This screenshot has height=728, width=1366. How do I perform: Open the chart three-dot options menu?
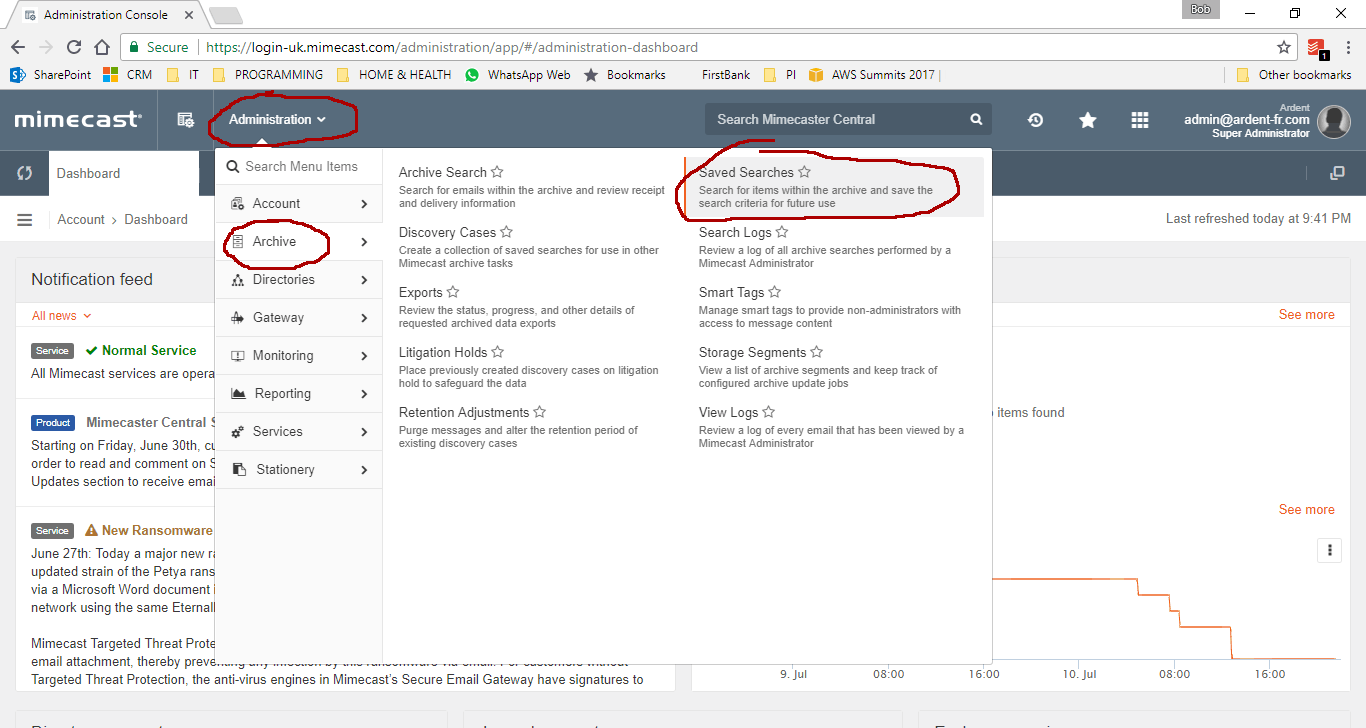pos(1329,550)
